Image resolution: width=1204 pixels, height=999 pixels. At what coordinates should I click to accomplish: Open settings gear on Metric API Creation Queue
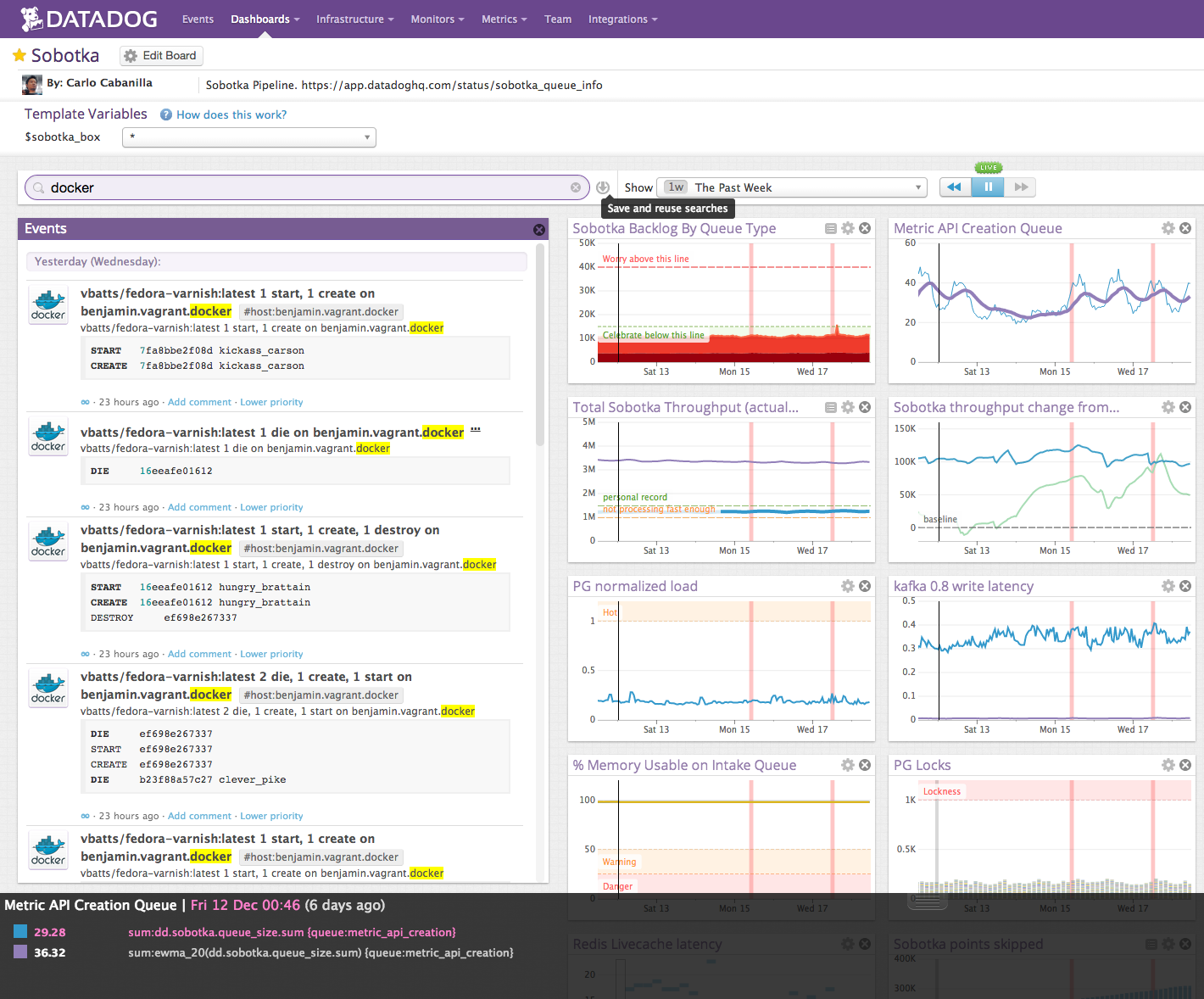point(1168,228)
